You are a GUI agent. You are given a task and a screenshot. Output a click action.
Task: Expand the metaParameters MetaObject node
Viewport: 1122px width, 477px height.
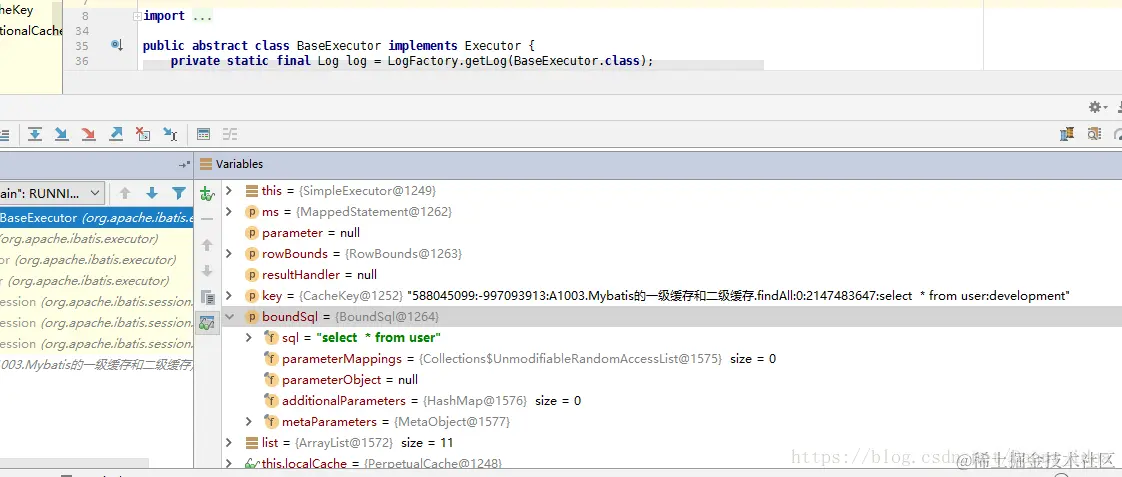[248, 421]
